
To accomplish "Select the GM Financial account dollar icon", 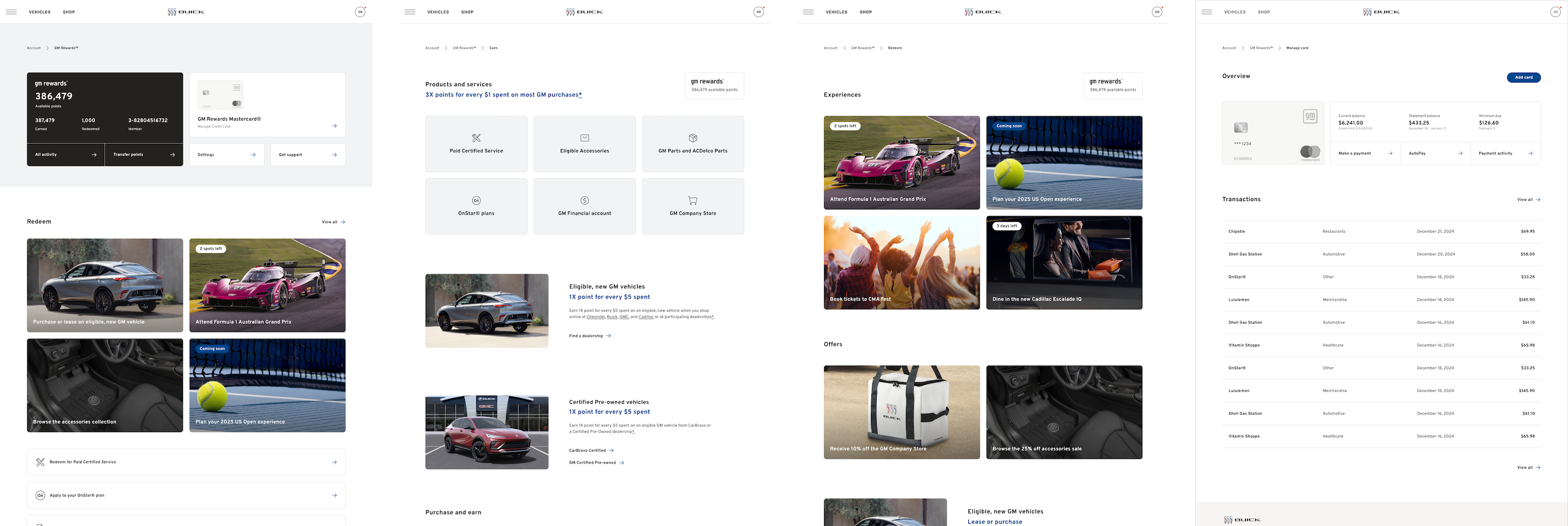I will click(585, 201).
